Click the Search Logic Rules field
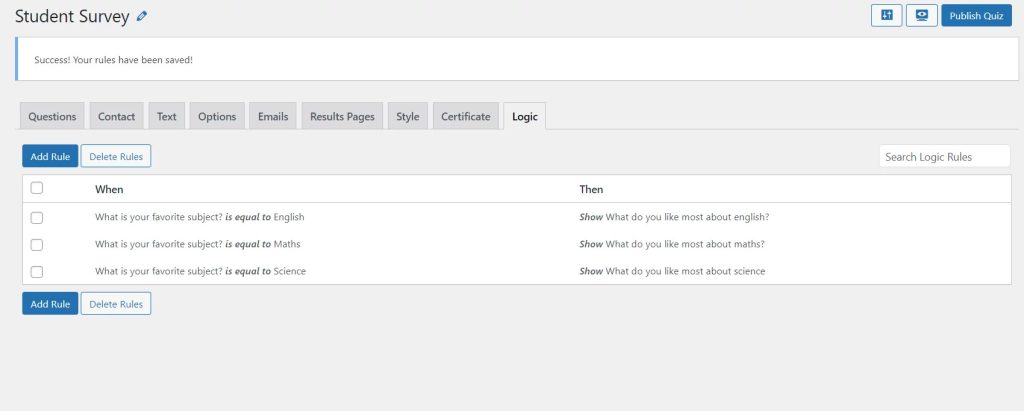Screen dimensions: 1024x411 click(x=944, y=157)
